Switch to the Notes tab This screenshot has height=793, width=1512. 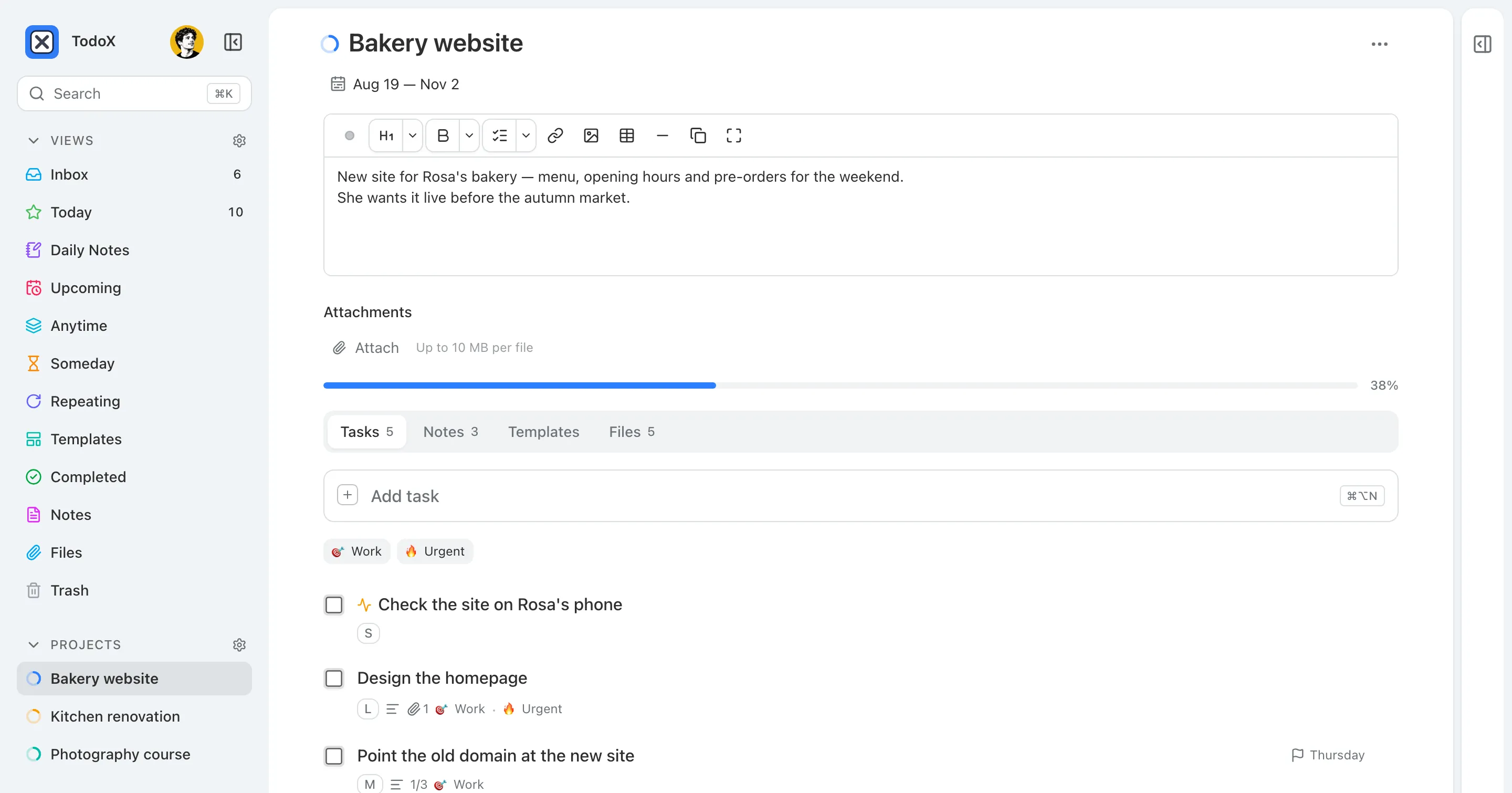(x=451, y=432)
